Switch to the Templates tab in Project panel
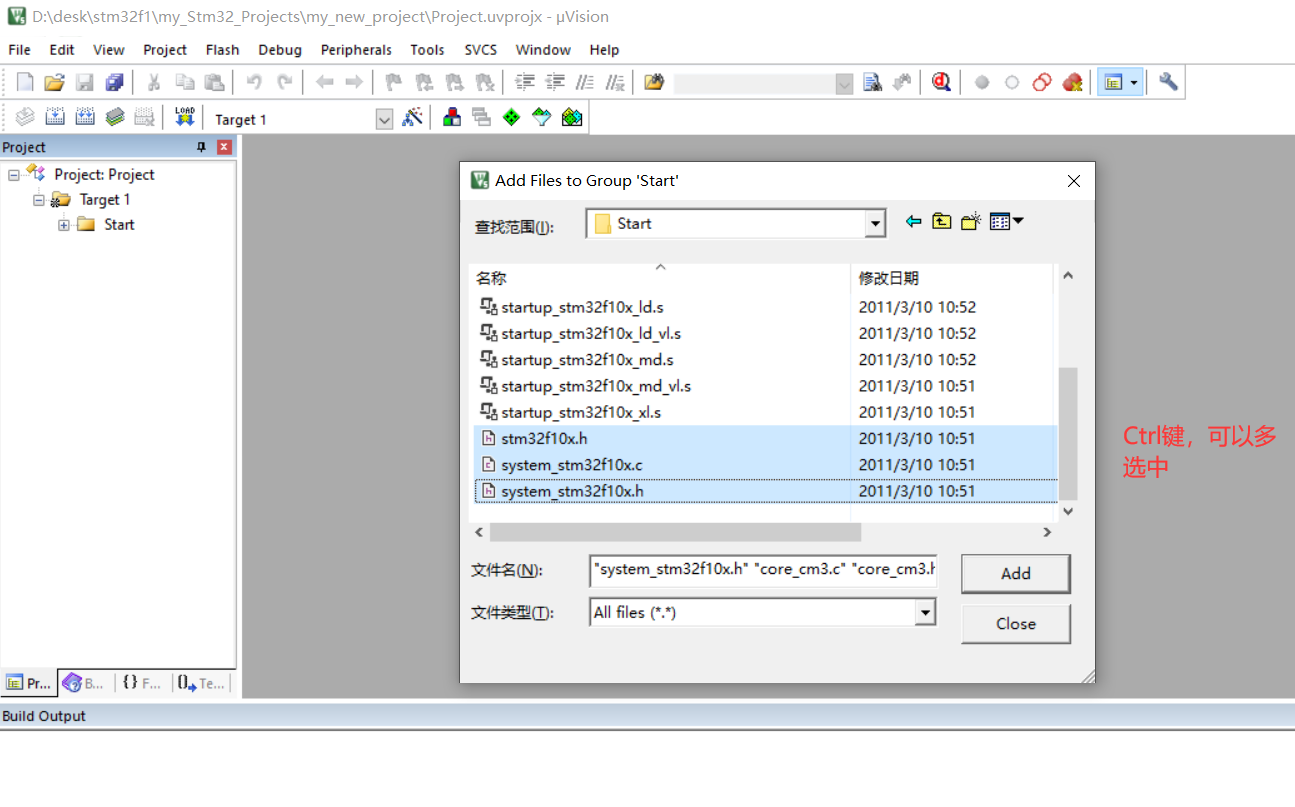Image resolution: width=1295 pixels, height=807 pixels. coord(202,683)
